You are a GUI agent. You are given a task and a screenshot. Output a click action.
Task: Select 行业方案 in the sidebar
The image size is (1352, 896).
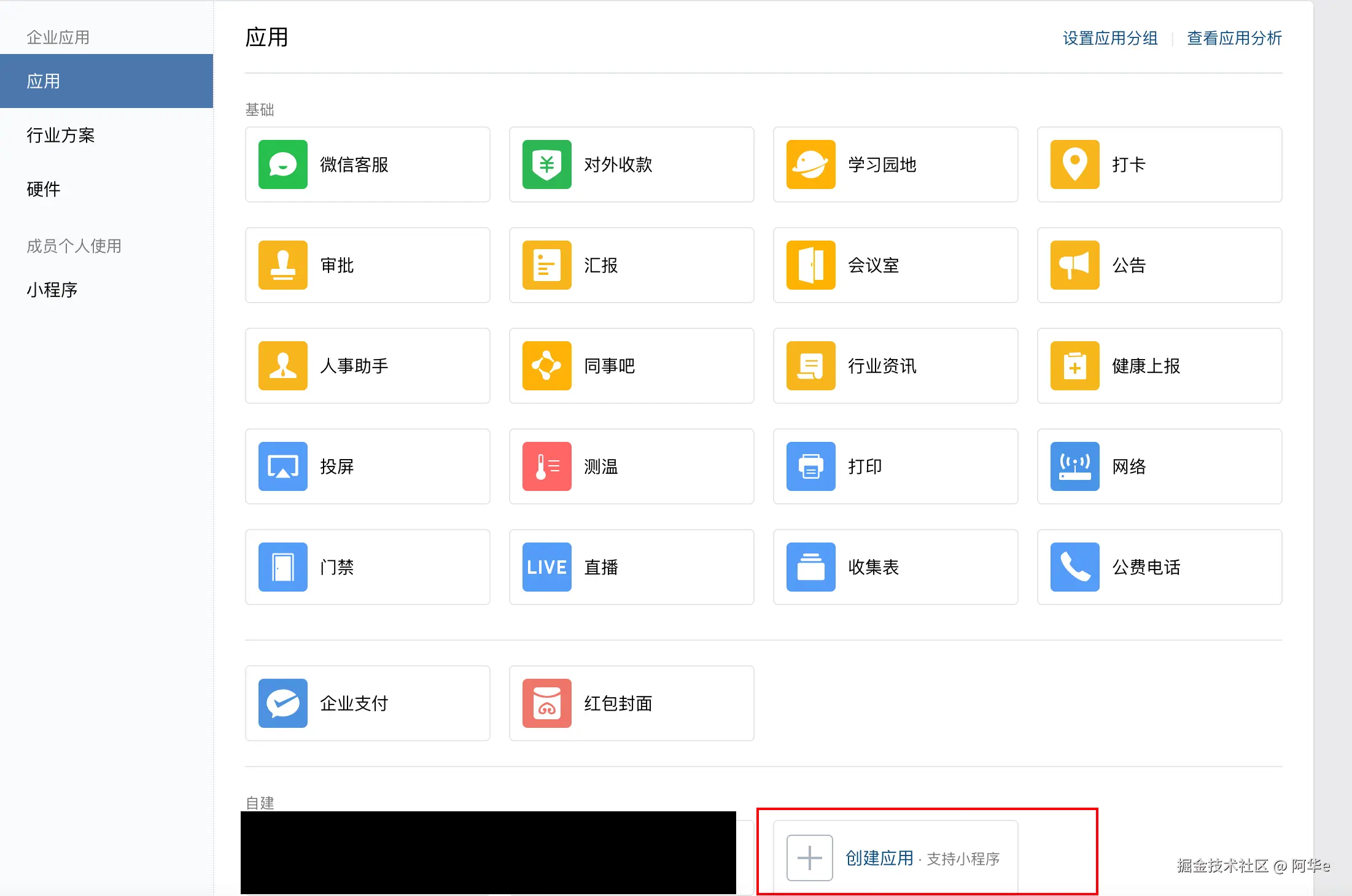tap(60, 135)
